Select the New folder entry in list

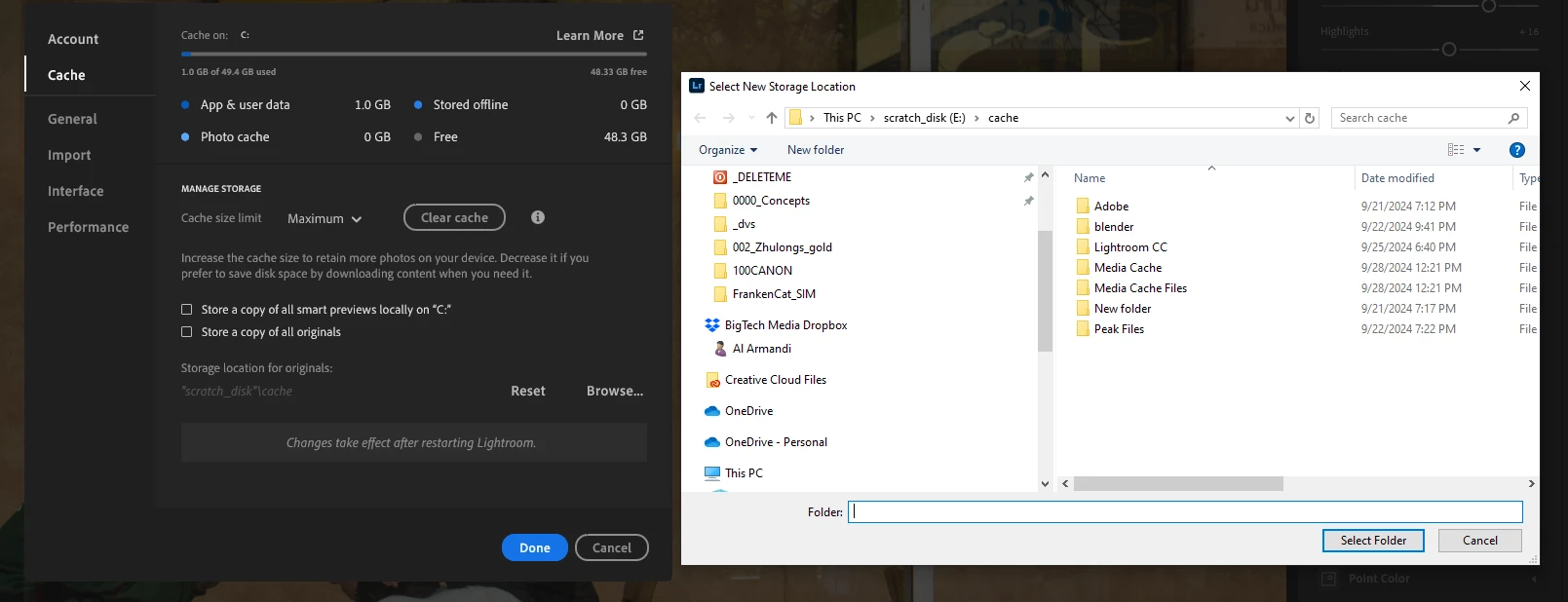click(x=1123, y=309)
